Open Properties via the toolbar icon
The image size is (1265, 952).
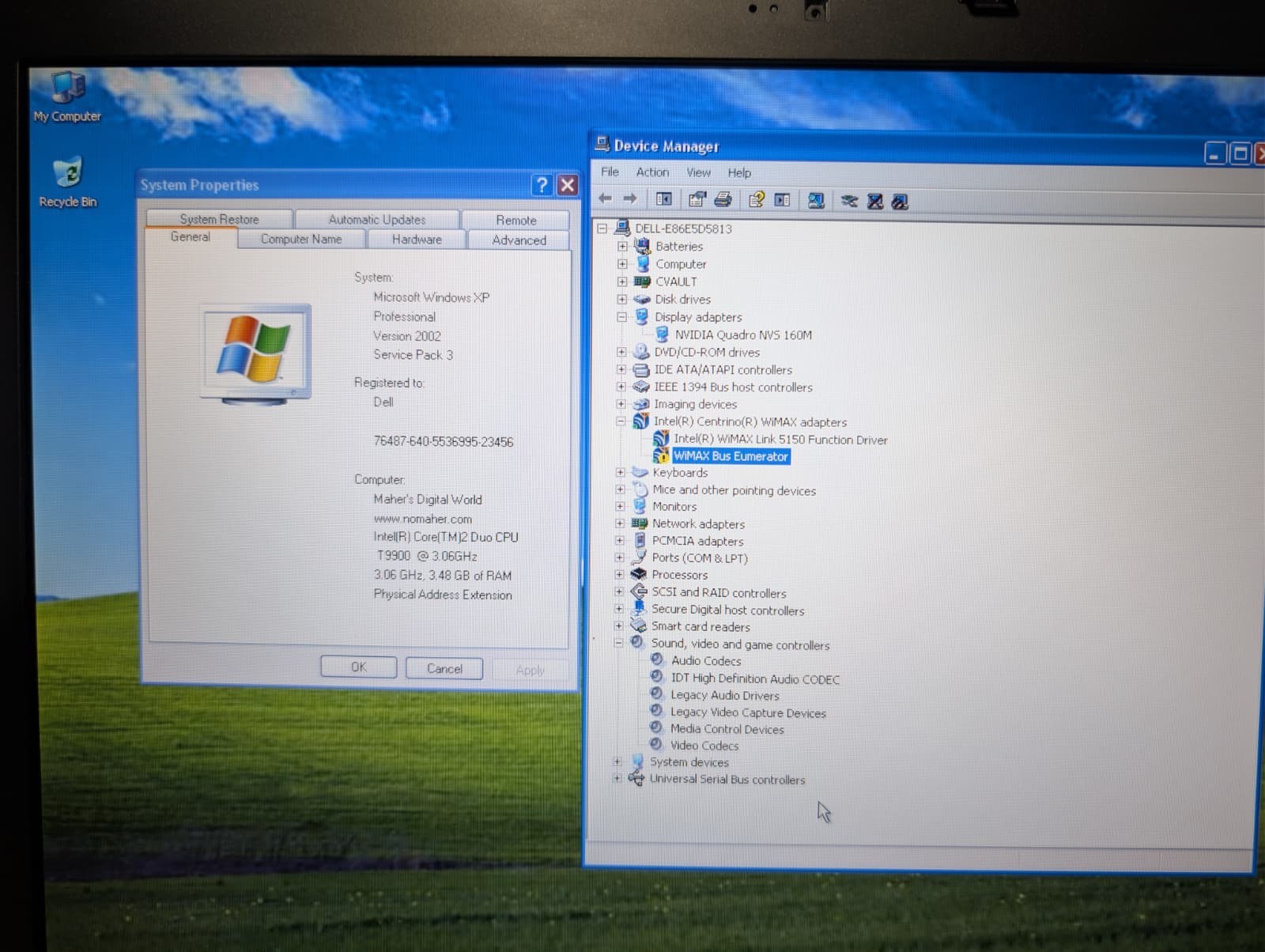[697, 200]
